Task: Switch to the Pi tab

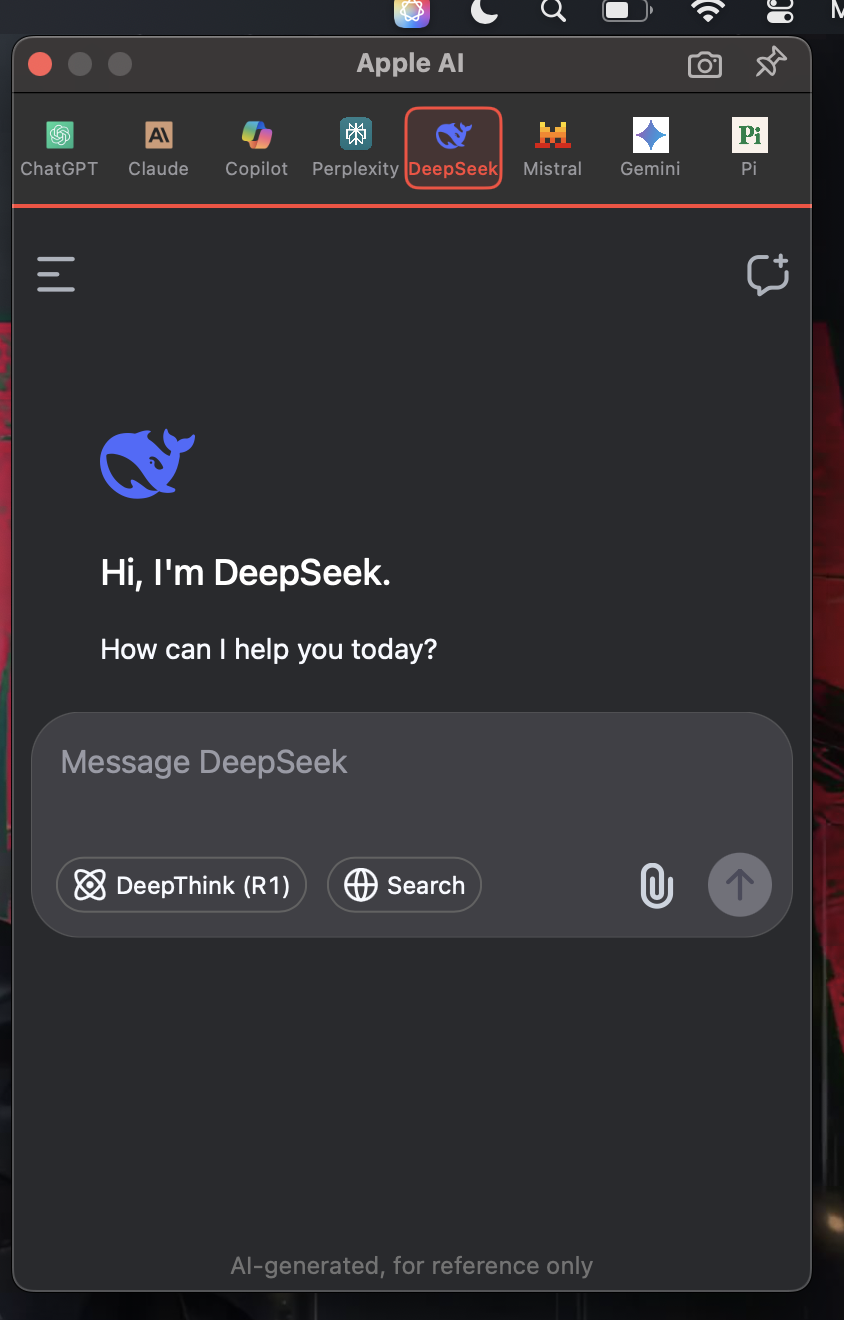Action: tap(749, 148)
